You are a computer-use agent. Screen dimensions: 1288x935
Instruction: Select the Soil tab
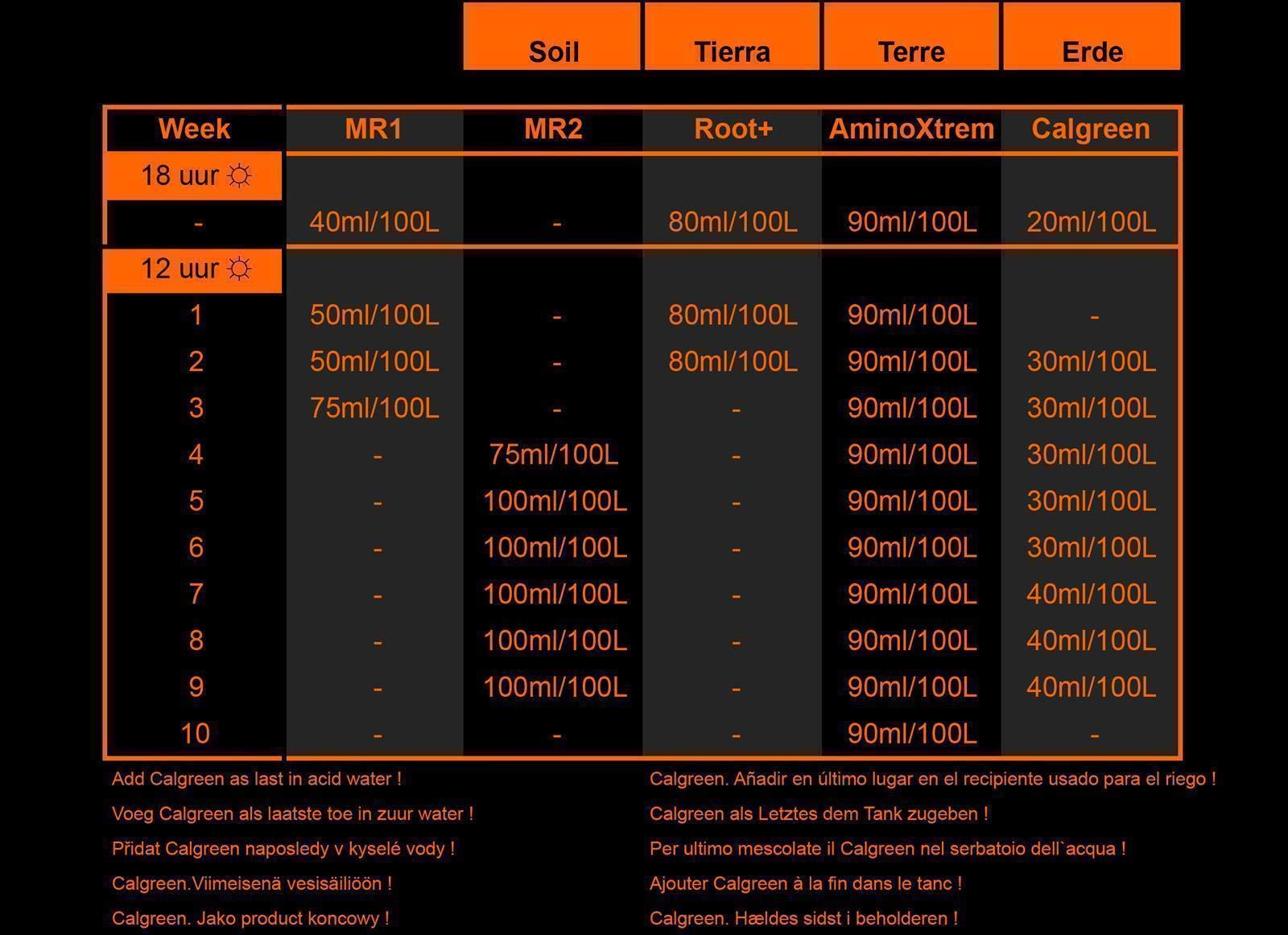[x=552, y=36]
